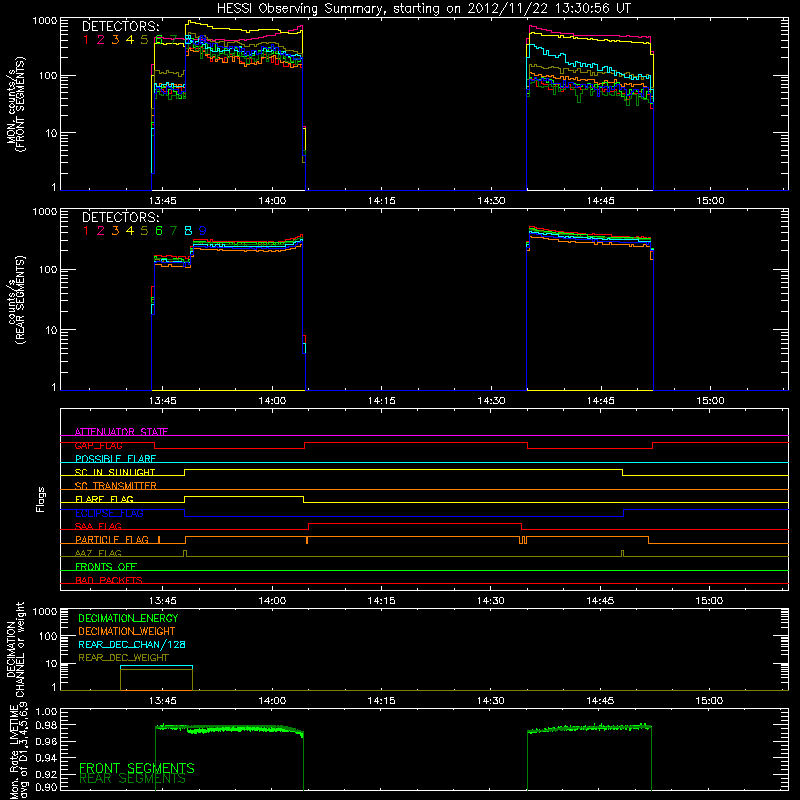Screen dimensions: 800x800
Task: Select the POSSIBLE_FLARE flag label
Action: (x=115, y=459)
